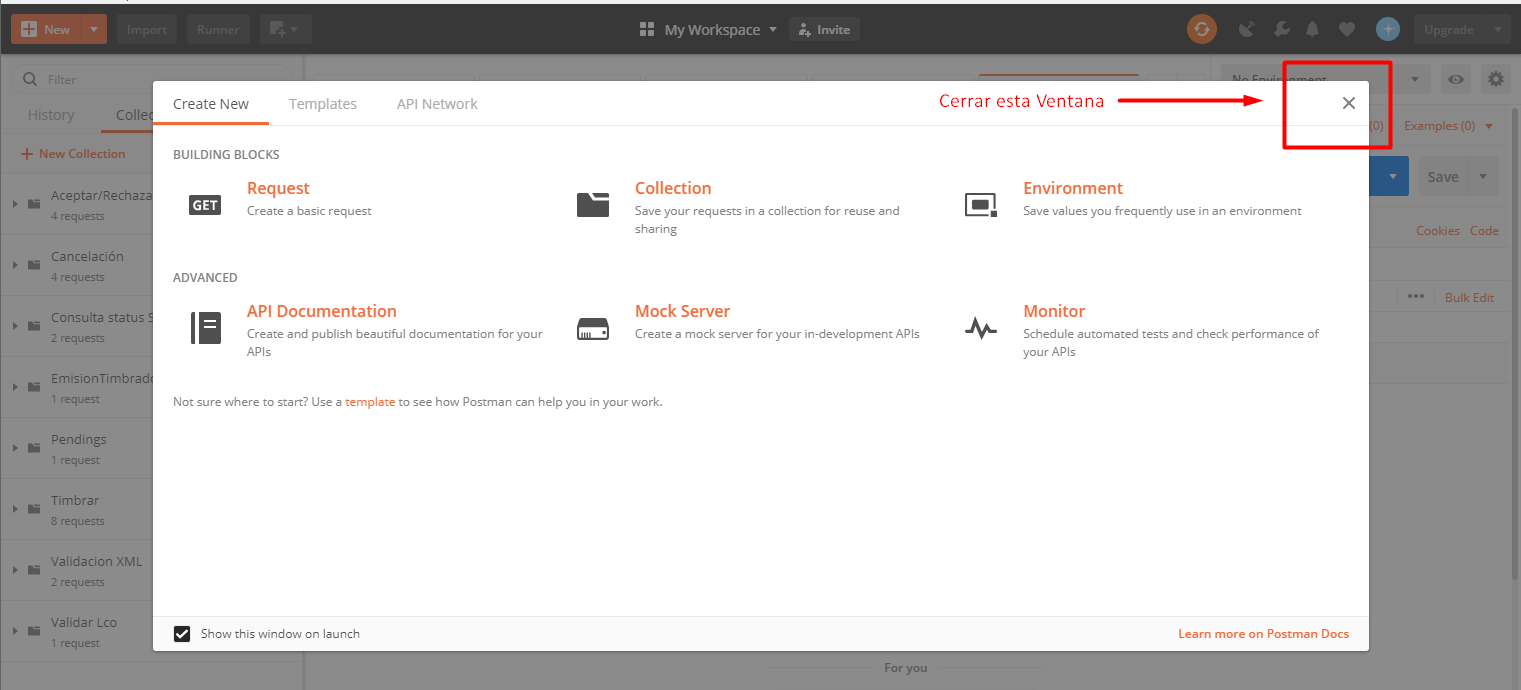Expand the Timbrar collection tree item
1521x690 pixels.
[x=15, y=509]
